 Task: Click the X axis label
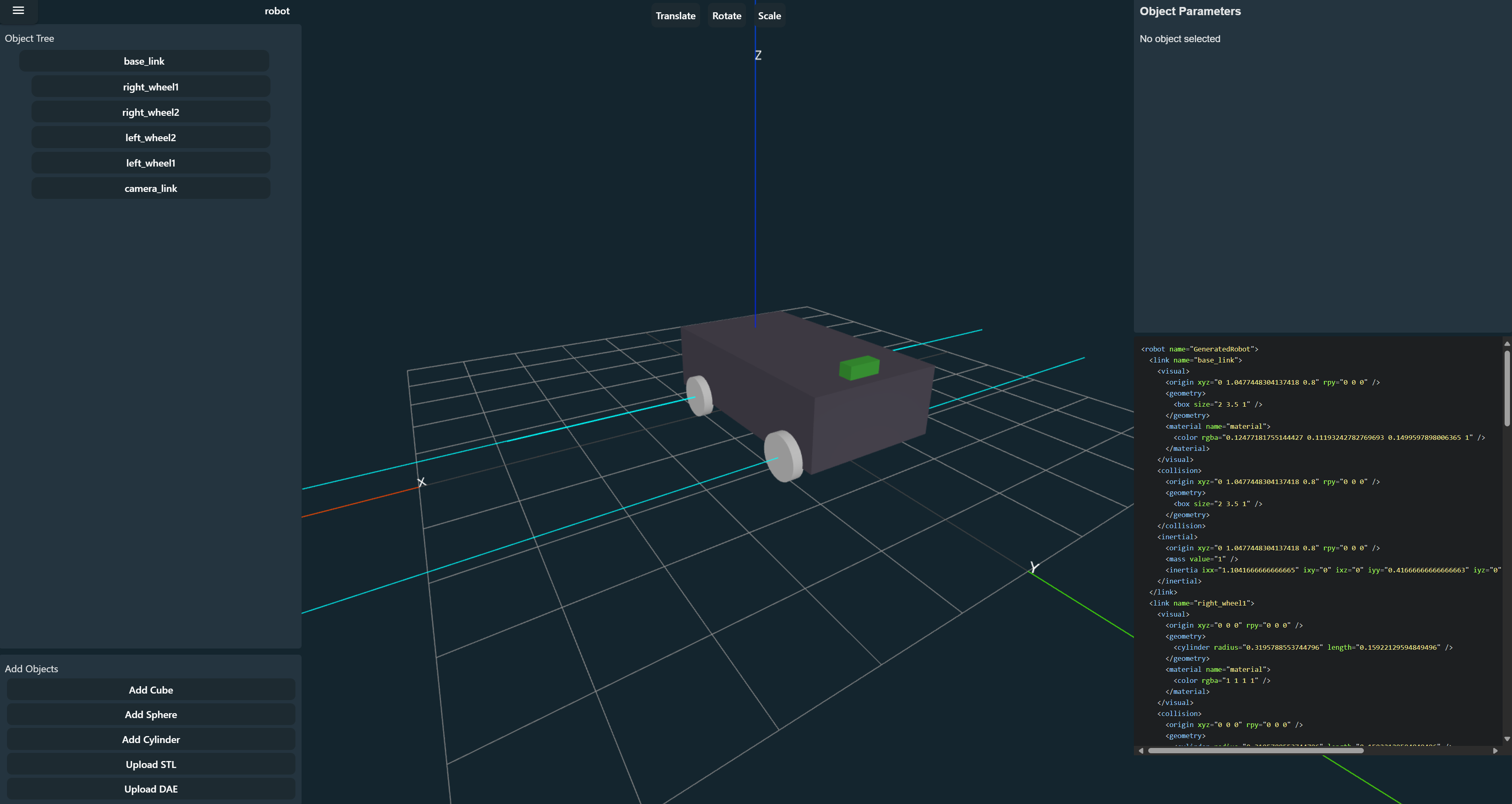click(x=421, y=482)
